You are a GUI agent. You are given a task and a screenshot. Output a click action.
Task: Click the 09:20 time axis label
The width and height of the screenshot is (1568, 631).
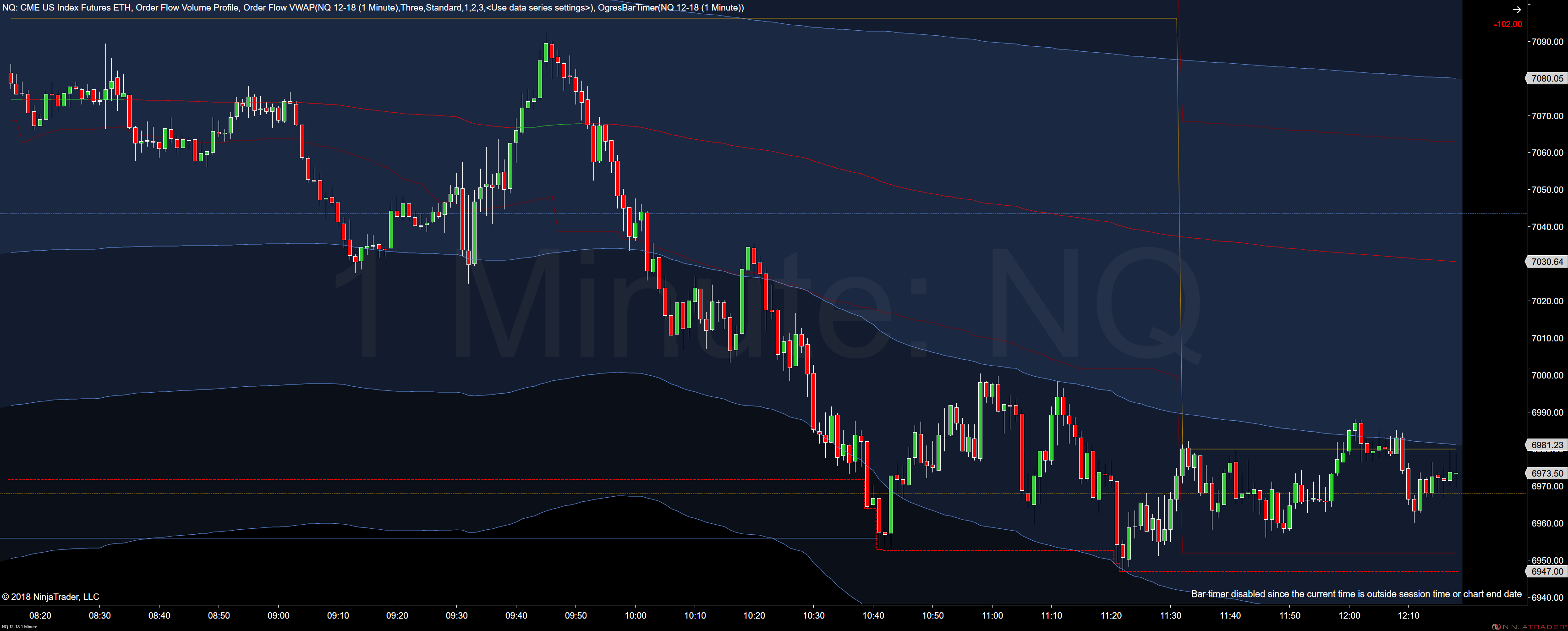point(397,615)
